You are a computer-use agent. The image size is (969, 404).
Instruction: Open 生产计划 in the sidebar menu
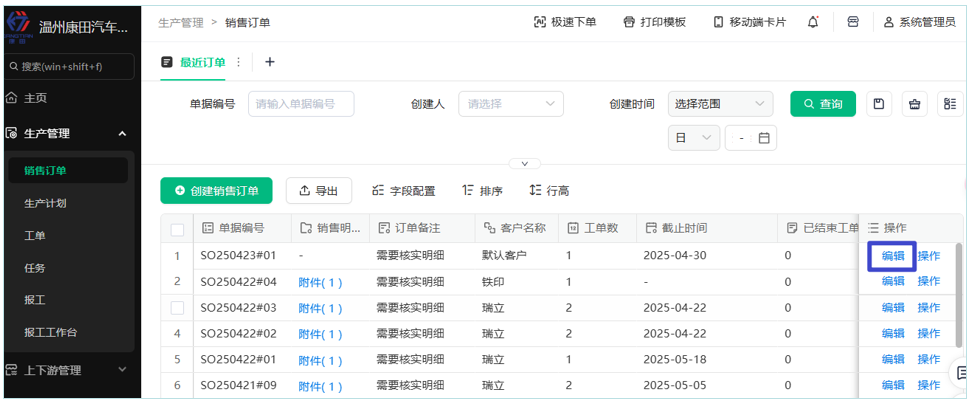(46, 203)
